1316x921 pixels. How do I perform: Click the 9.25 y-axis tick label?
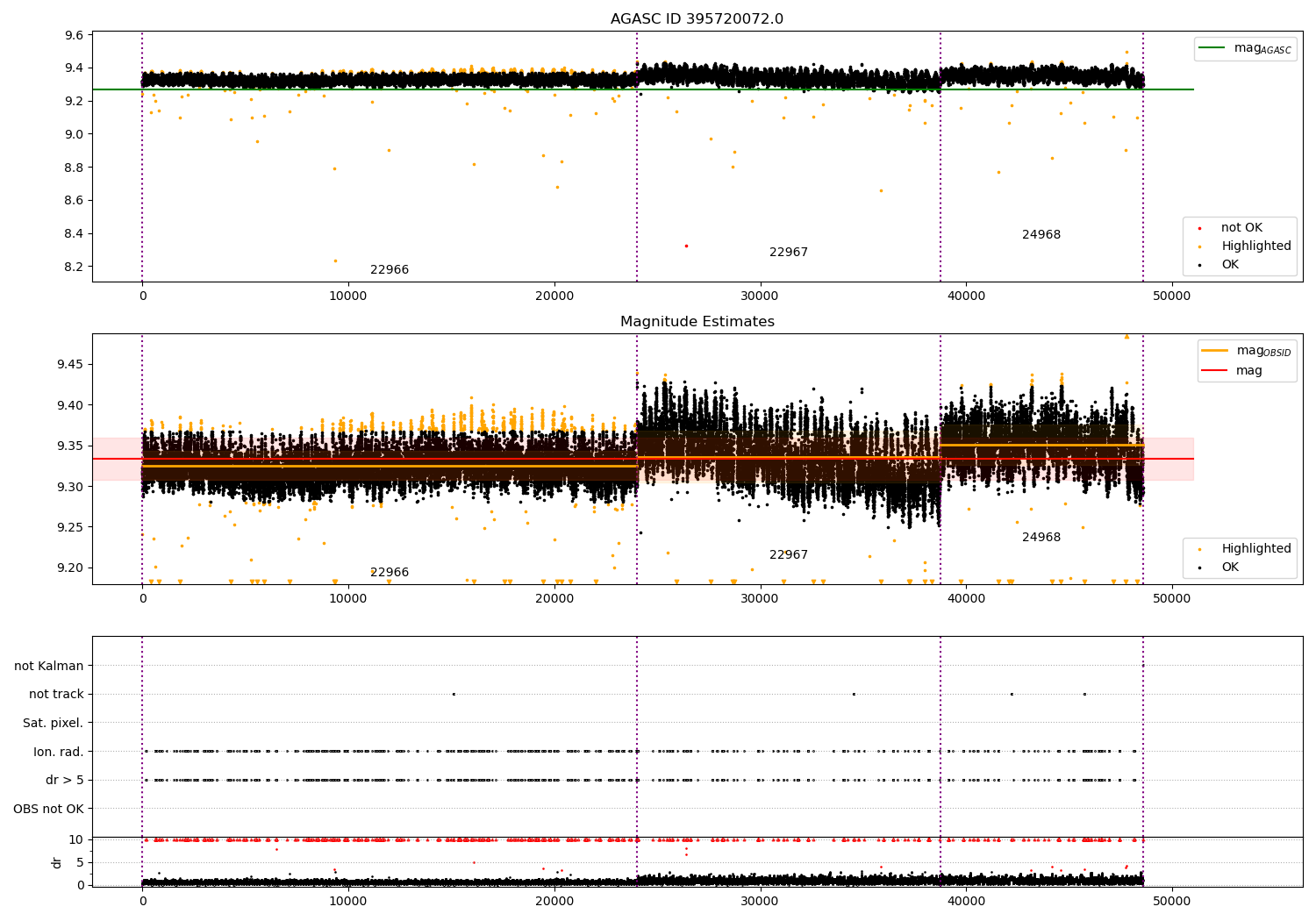coord(71,527)
